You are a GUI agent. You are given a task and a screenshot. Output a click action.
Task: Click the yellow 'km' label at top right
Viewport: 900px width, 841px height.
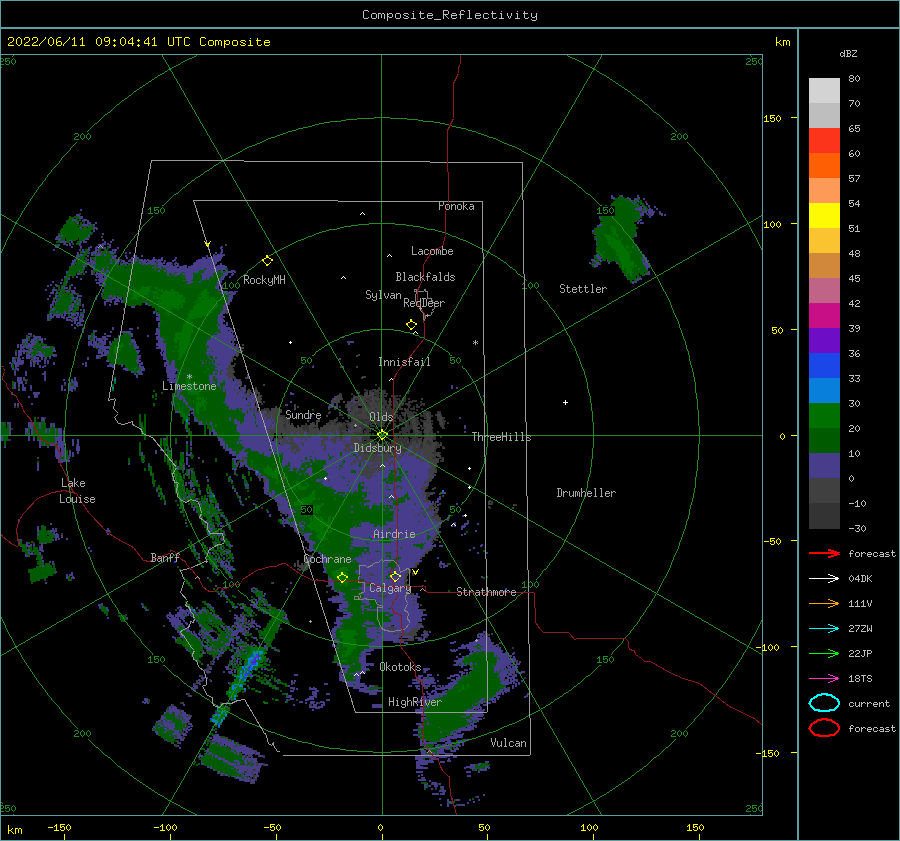[x=782, y=42]
